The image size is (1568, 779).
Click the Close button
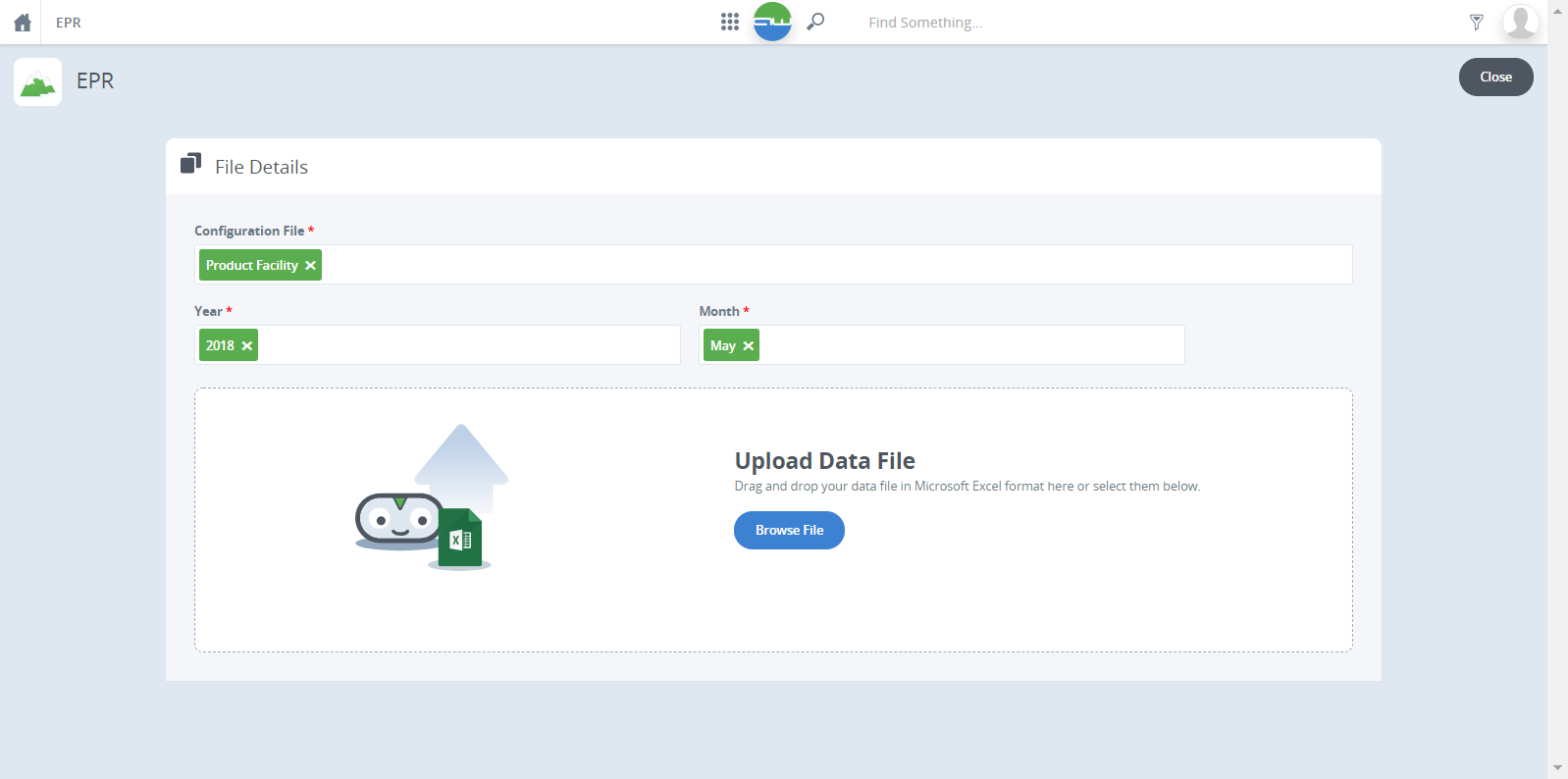click(1495, 77)
